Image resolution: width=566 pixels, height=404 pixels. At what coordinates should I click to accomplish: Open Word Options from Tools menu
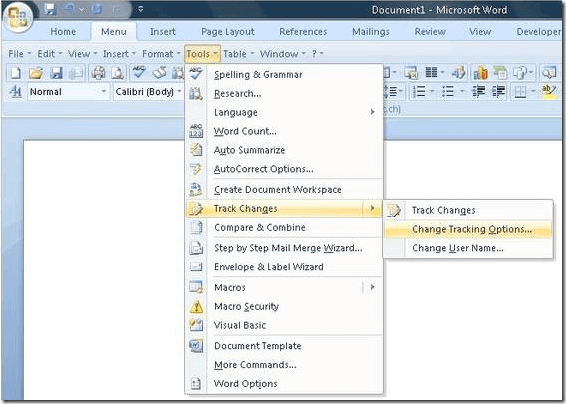[284, 383]
